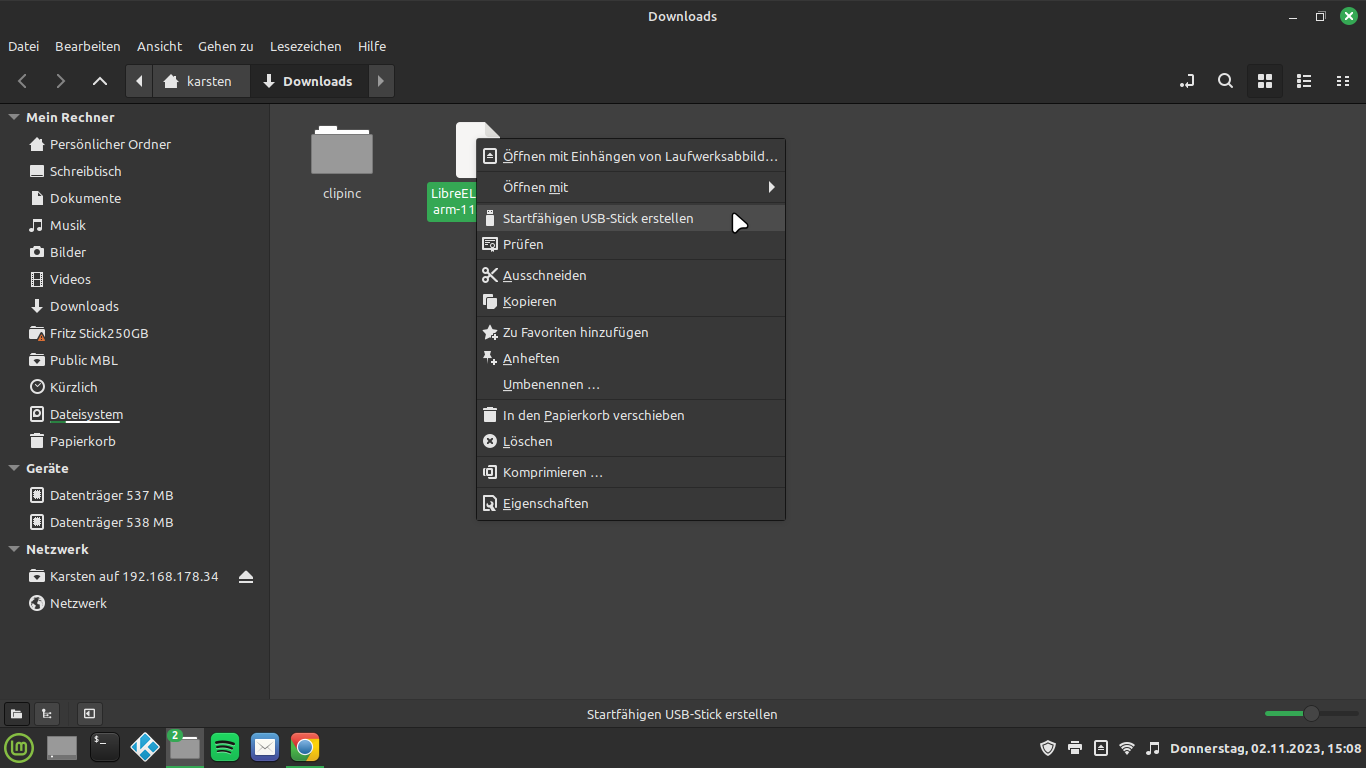Open the Bearbeiten menu
This screenshot has width=1366, height=768.
(x=88, y=46)
